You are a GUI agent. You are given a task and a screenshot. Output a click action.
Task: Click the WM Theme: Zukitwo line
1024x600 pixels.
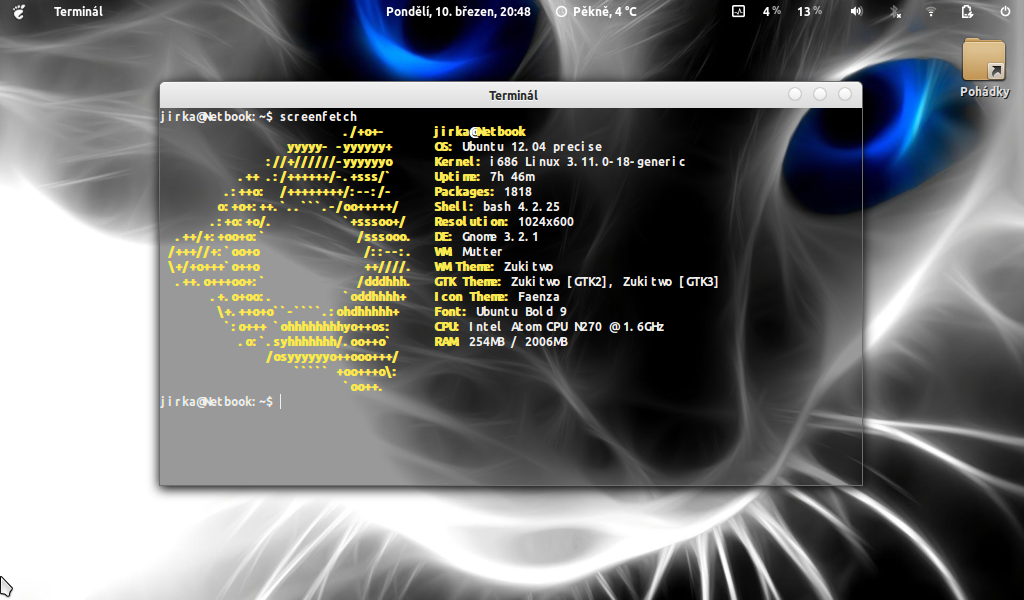pyautogui.click(x=494, y=267)
